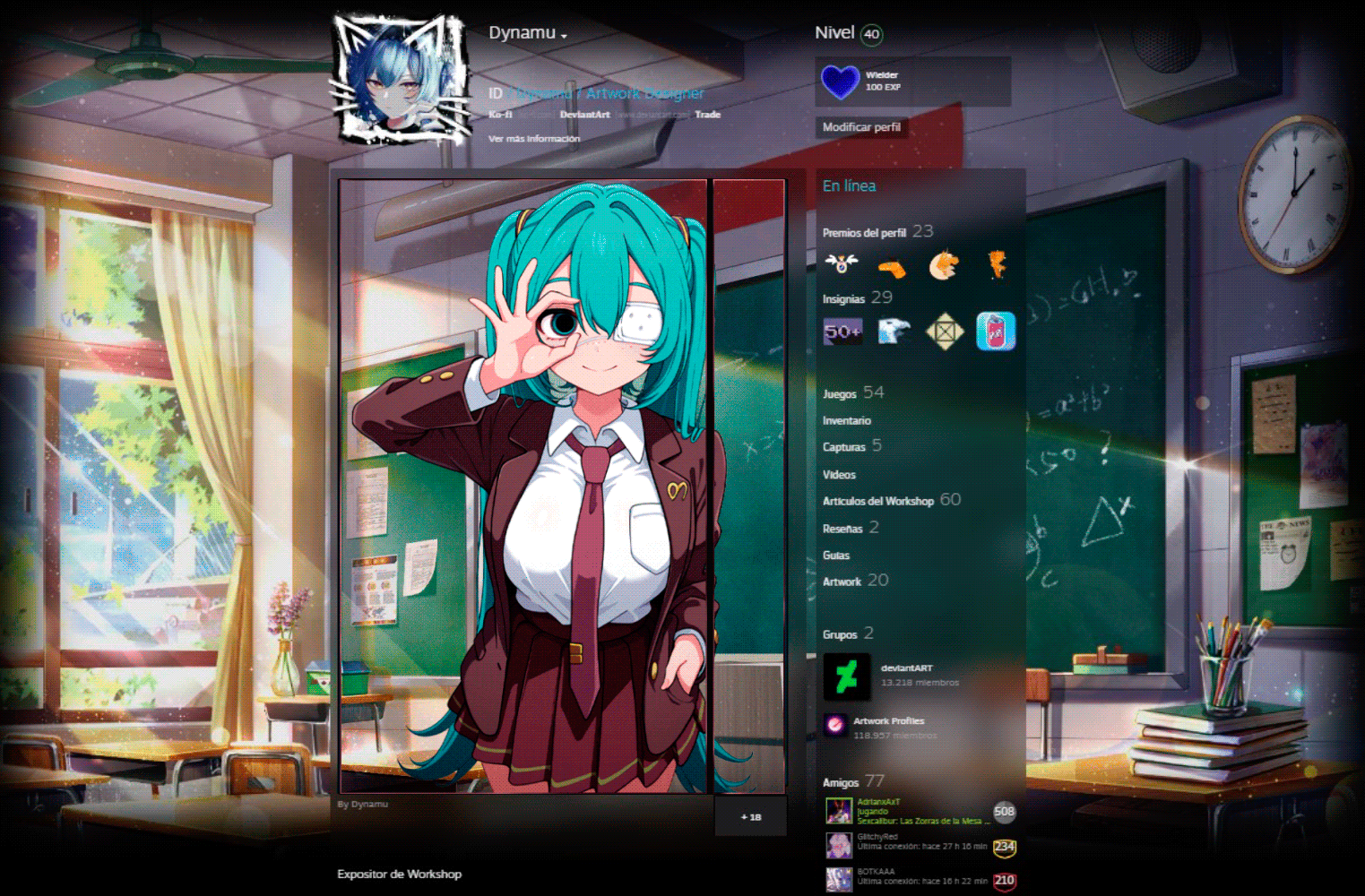This screenshot has height=896, width=1365.
Task: Open the blue soda can badge icon
Action: tap(996, 331)
